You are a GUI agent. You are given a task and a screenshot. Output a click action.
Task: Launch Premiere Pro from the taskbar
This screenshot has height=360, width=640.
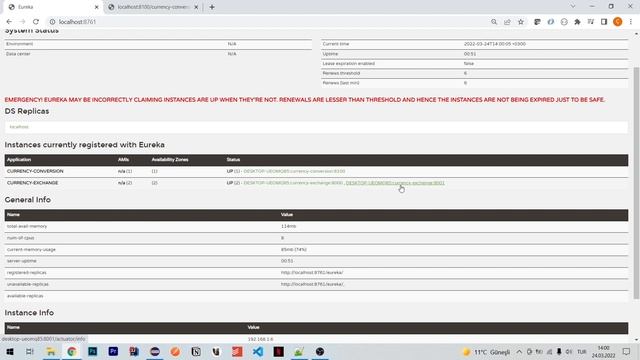(x=113, y=351)
